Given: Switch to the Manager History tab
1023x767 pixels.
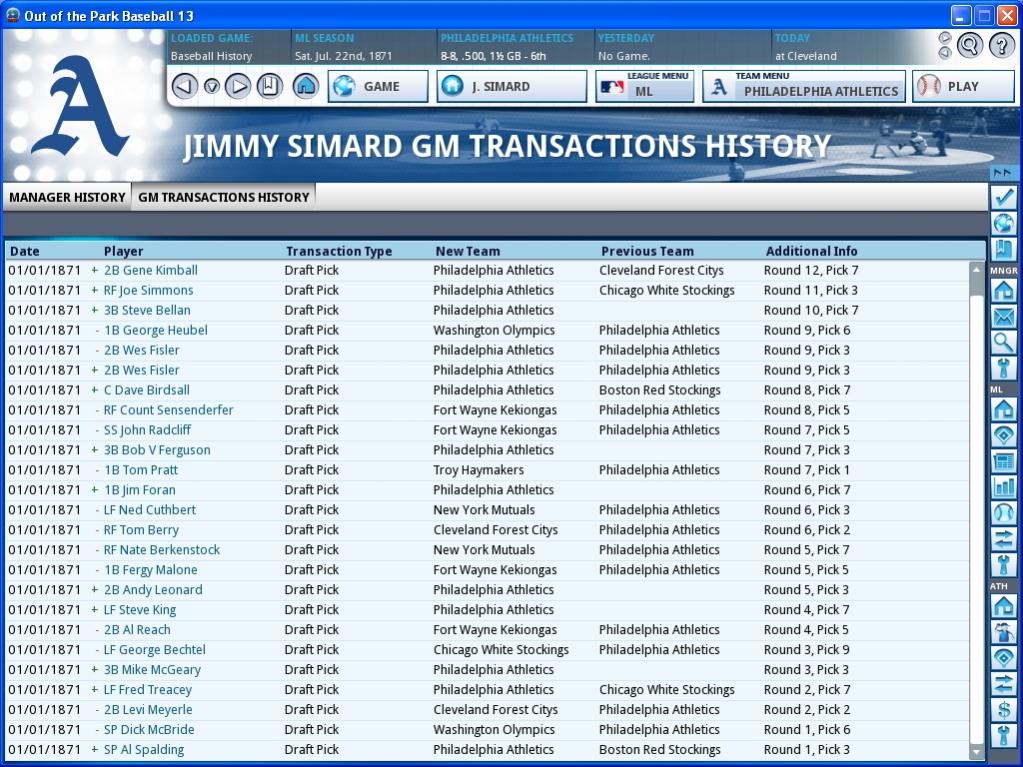Looking at the screenshot, I should (x=67, y=197).
